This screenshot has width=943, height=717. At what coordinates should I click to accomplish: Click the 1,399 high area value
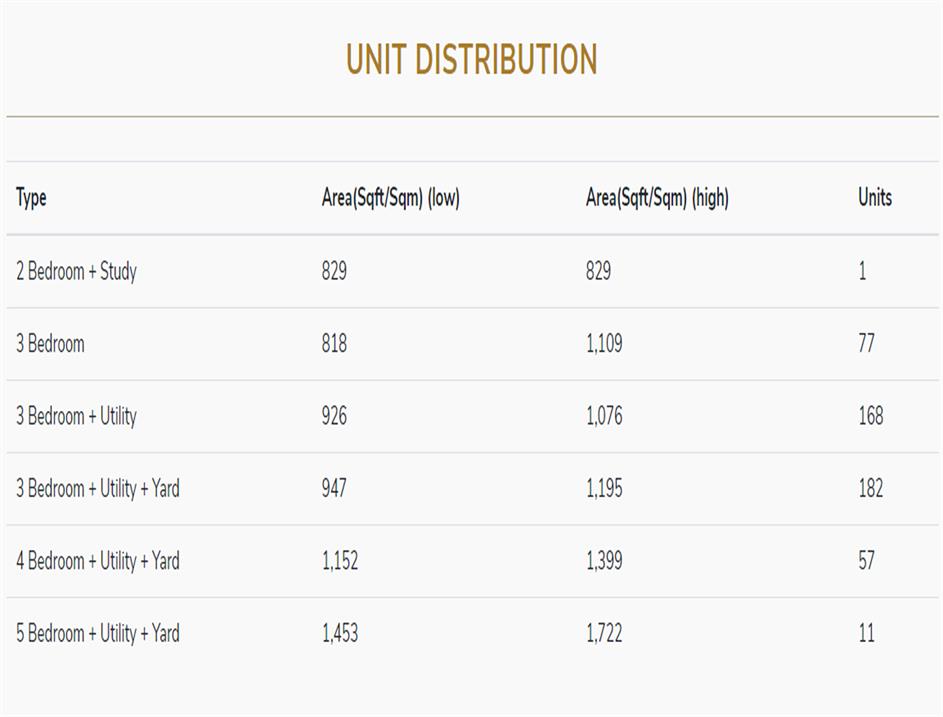[x=604, y=561]
